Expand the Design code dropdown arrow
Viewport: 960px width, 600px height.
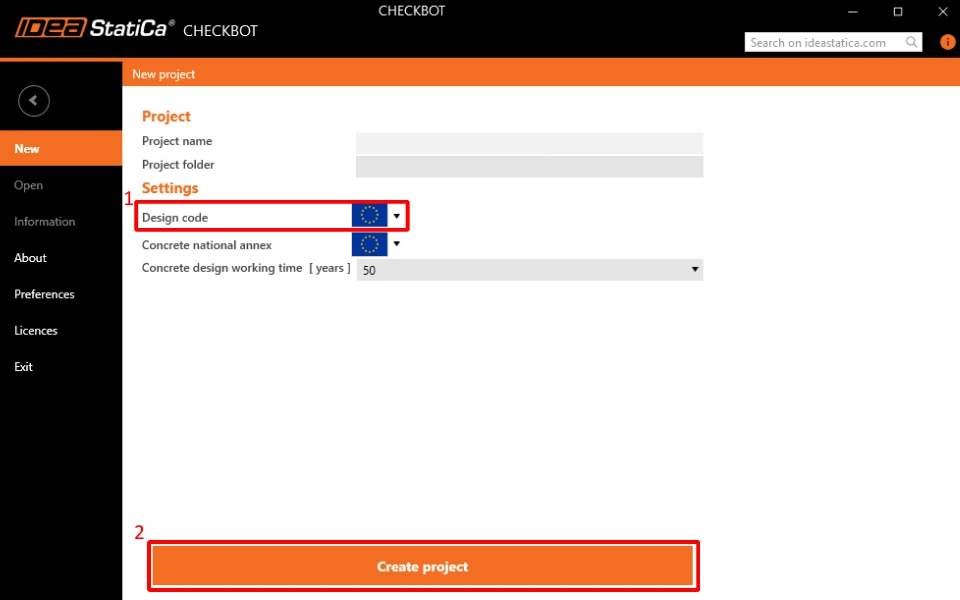tap(397, 216)
